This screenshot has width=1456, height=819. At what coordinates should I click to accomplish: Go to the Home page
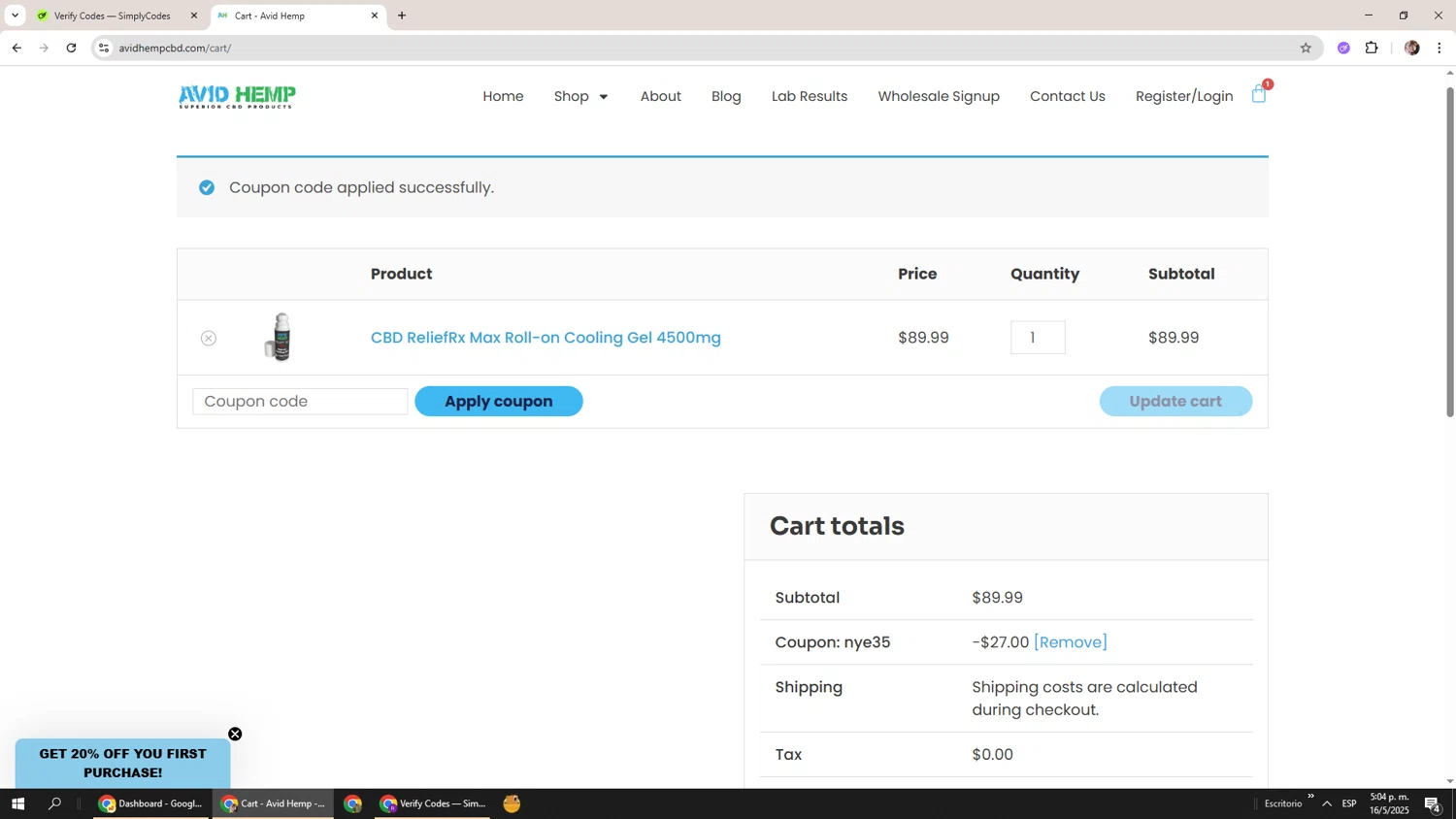503,96
